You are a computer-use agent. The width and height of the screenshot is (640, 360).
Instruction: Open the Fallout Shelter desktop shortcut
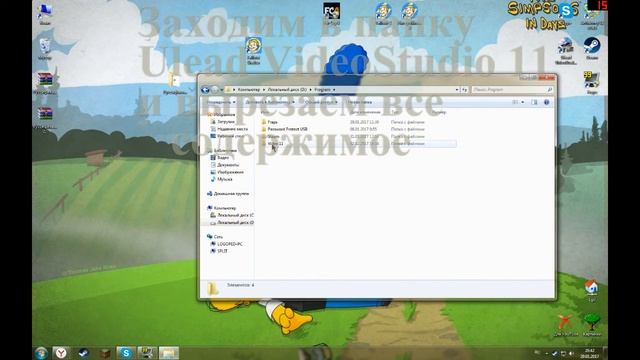(253, 50)
